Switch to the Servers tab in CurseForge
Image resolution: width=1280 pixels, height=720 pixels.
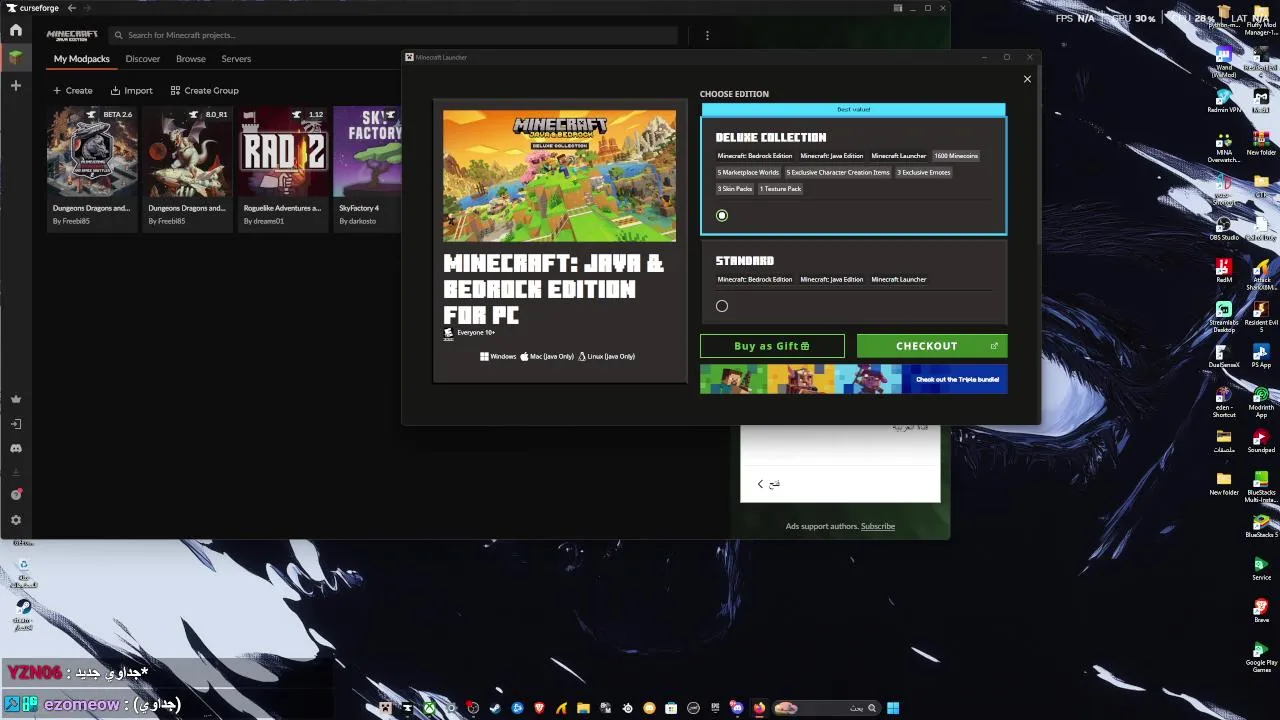coord(236,59)
